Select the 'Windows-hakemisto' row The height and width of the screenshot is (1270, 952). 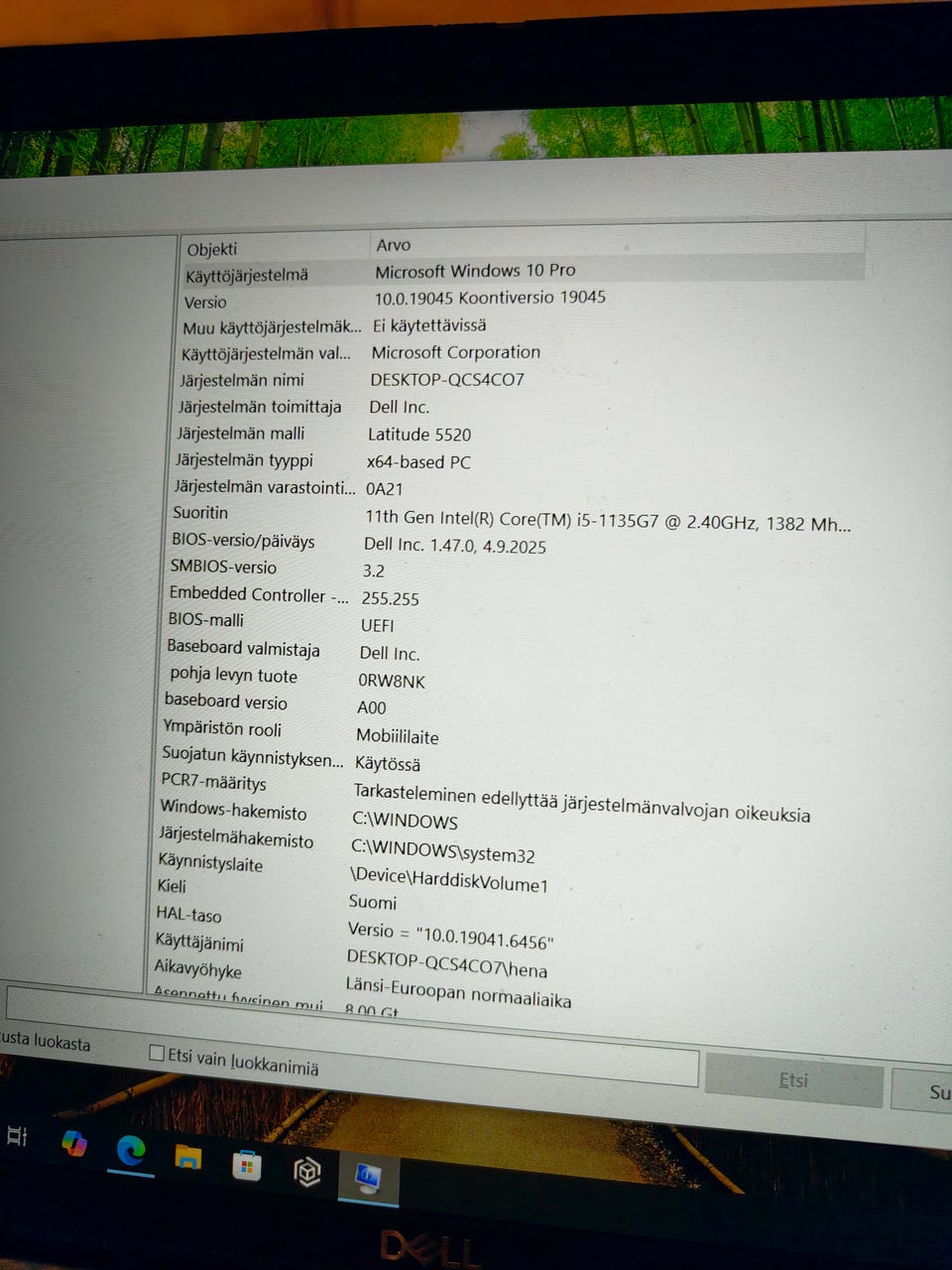(233, 811)
